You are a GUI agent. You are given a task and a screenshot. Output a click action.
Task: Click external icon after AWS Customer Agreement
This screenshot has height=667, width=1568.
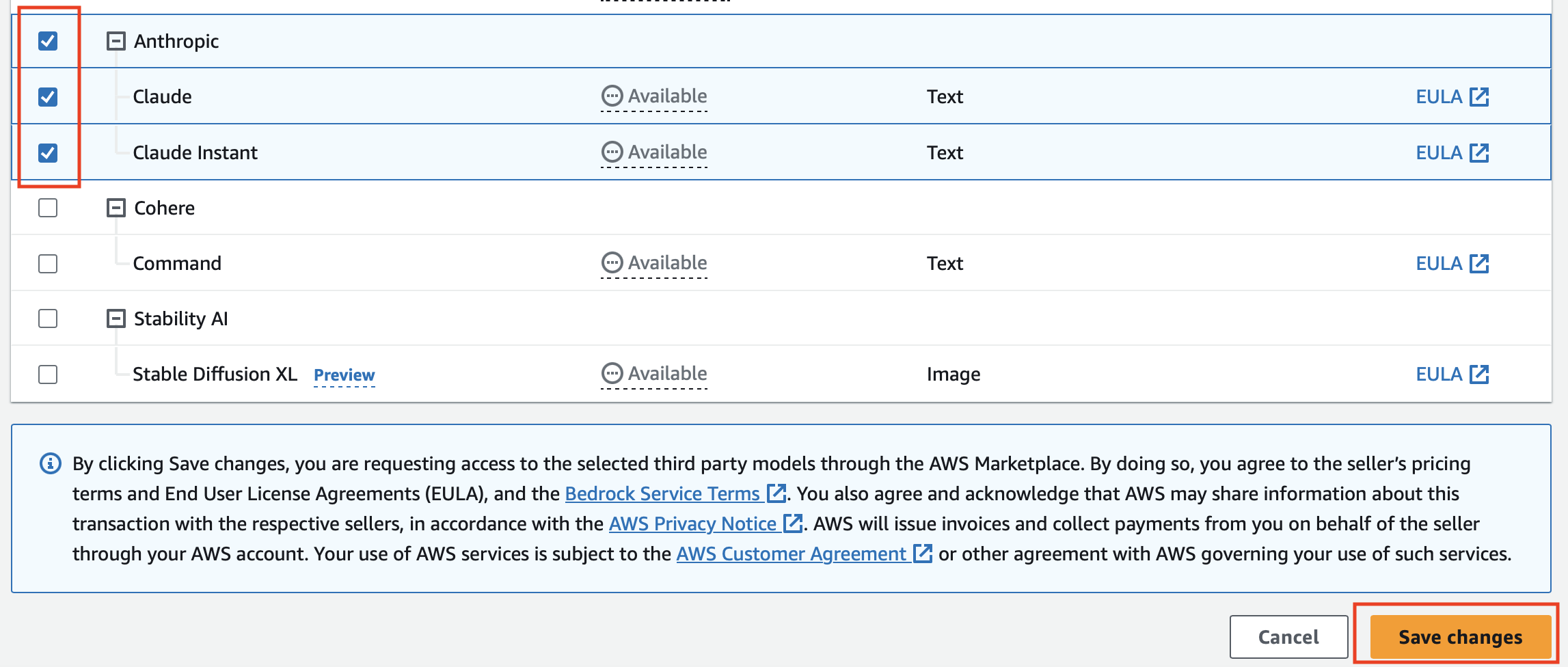coord(923,553)
